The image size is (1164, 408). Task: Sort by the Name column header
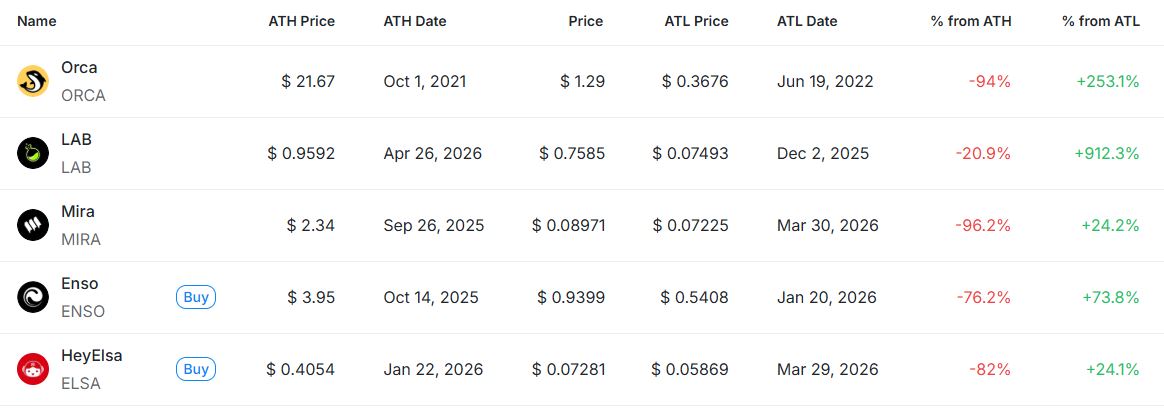click(x=37, y=21)
